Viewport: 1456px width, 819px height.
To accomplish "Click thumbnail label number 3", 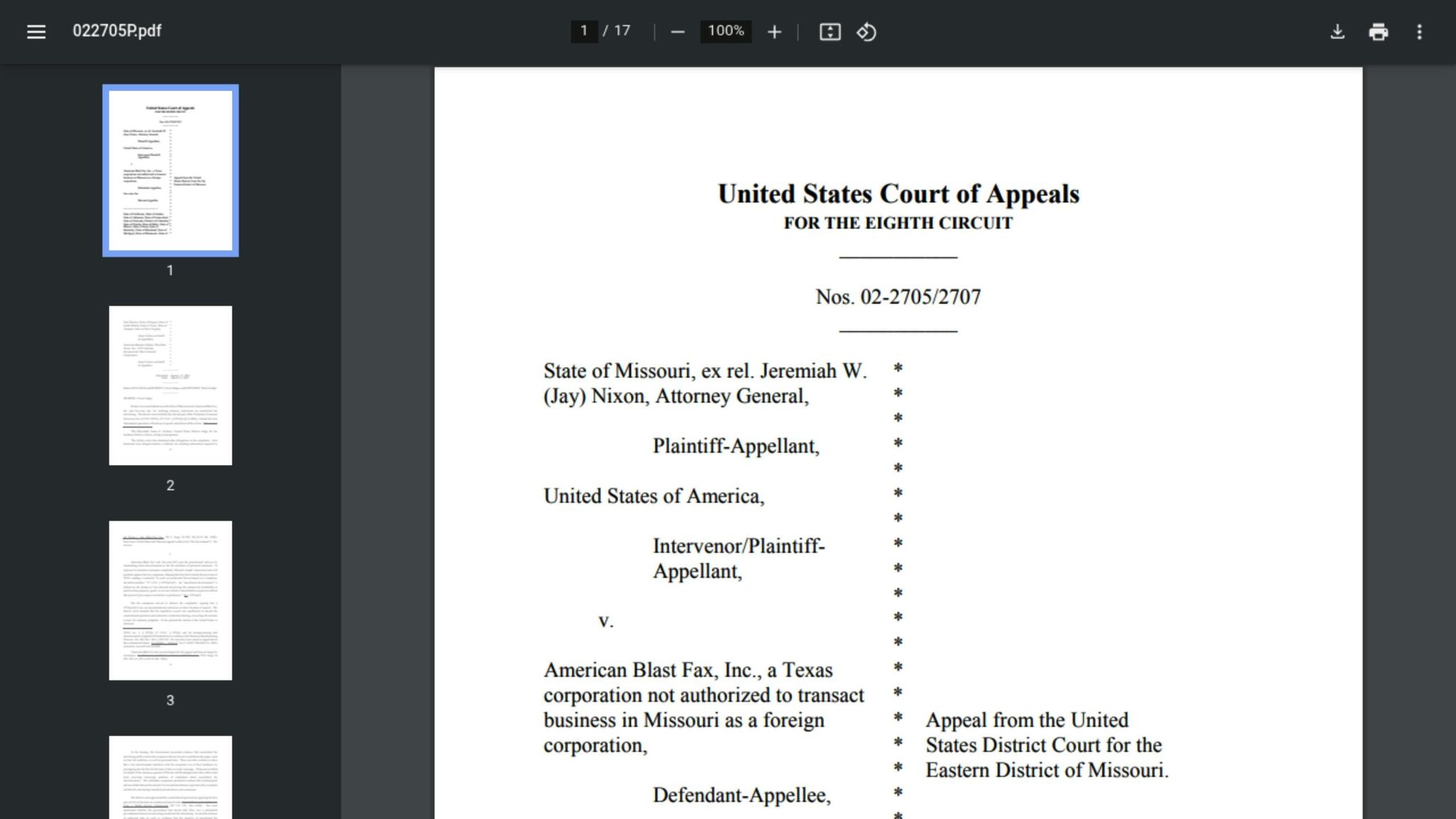I will [x=170, y=701].
